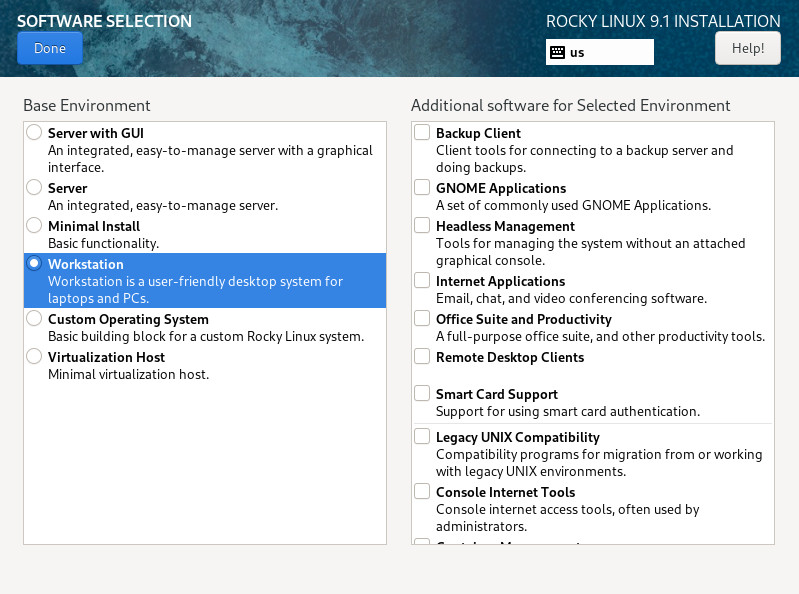Toggle the Smart Card Support checkbox
The width and height of the screenshot is (799, 594).
[x=422, y=393]
